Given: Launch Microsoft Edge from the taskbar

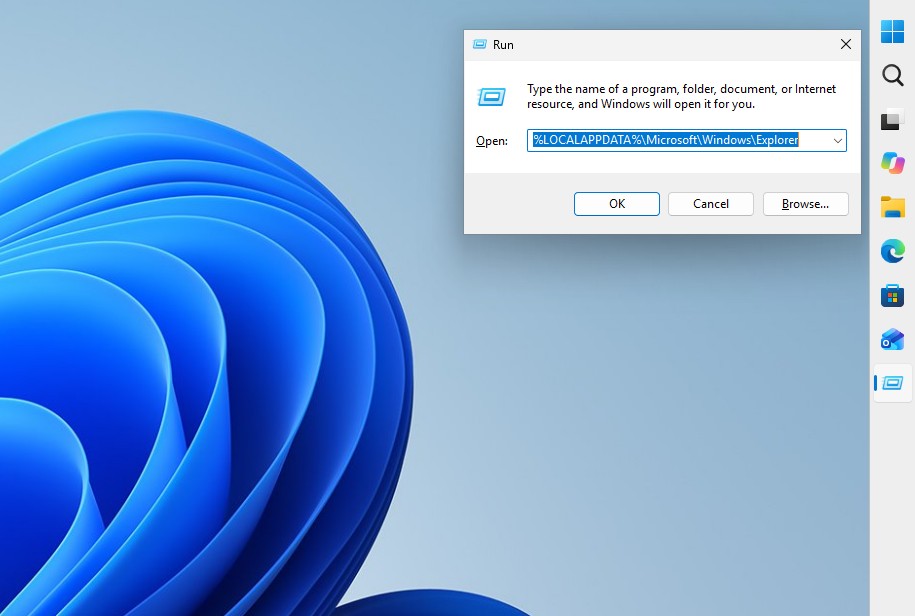Looking at the screenshot, I should pos(892,251).
